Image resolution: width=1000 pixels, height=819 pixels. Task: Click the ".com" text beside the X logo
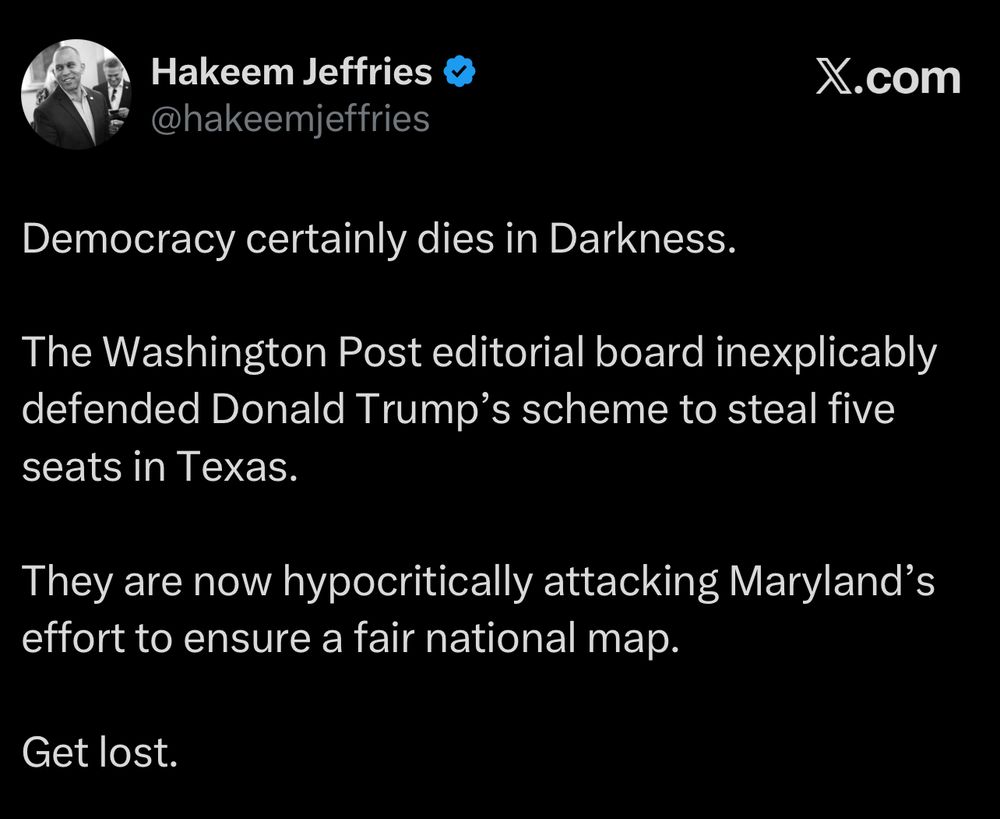pos(906,78)
